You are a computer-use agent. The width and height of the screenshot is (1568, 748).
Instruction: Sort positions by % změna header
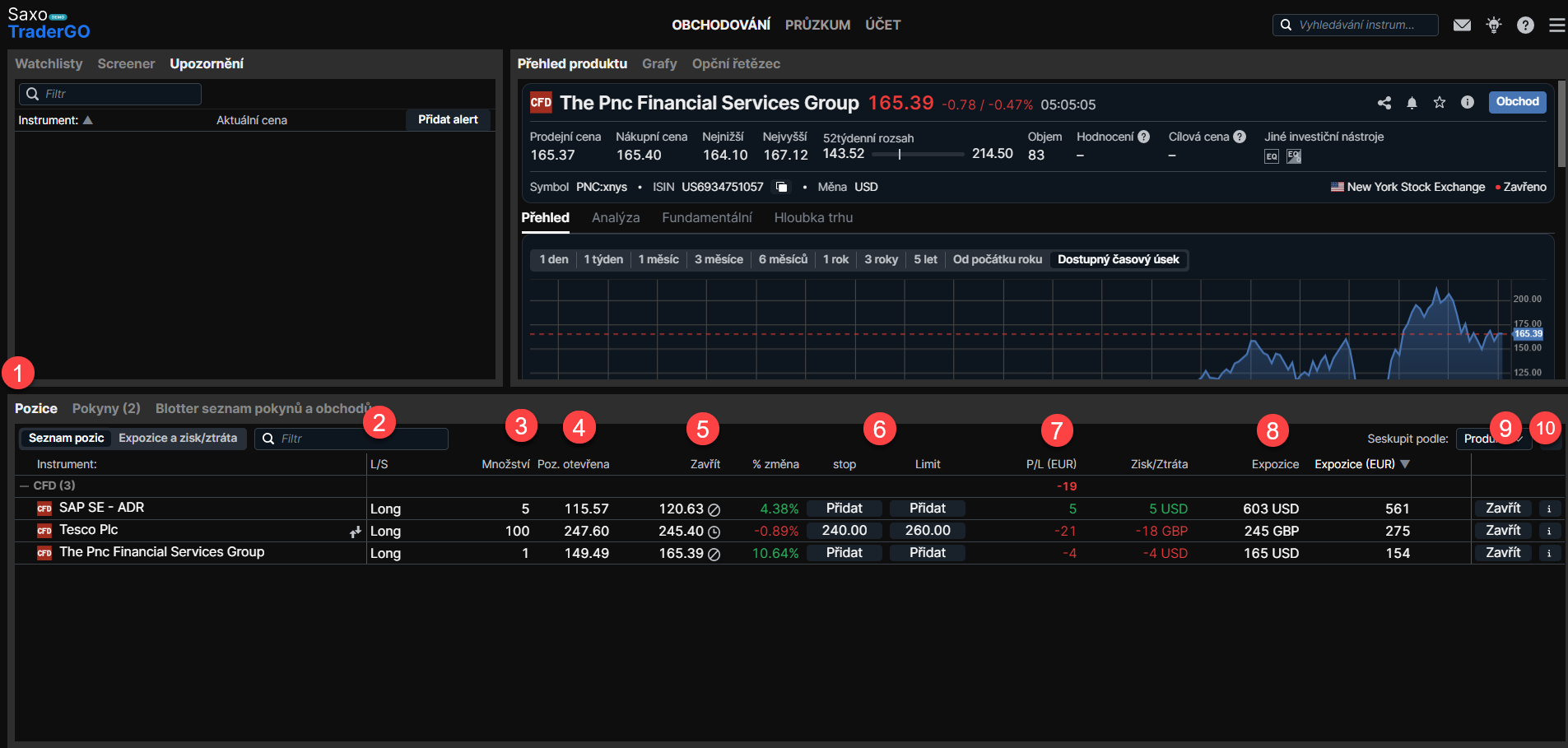775,464
